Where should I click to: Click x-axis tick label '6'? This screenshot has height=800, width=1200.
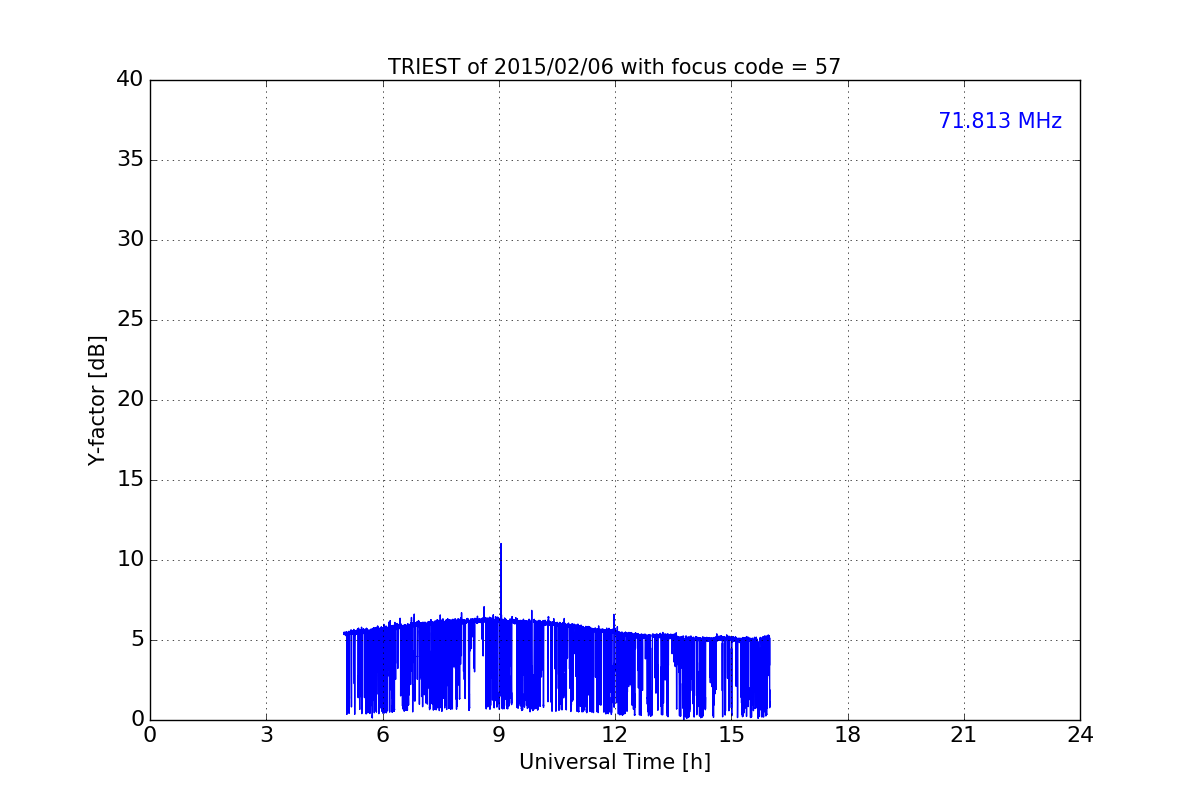(x=382, y=735)
